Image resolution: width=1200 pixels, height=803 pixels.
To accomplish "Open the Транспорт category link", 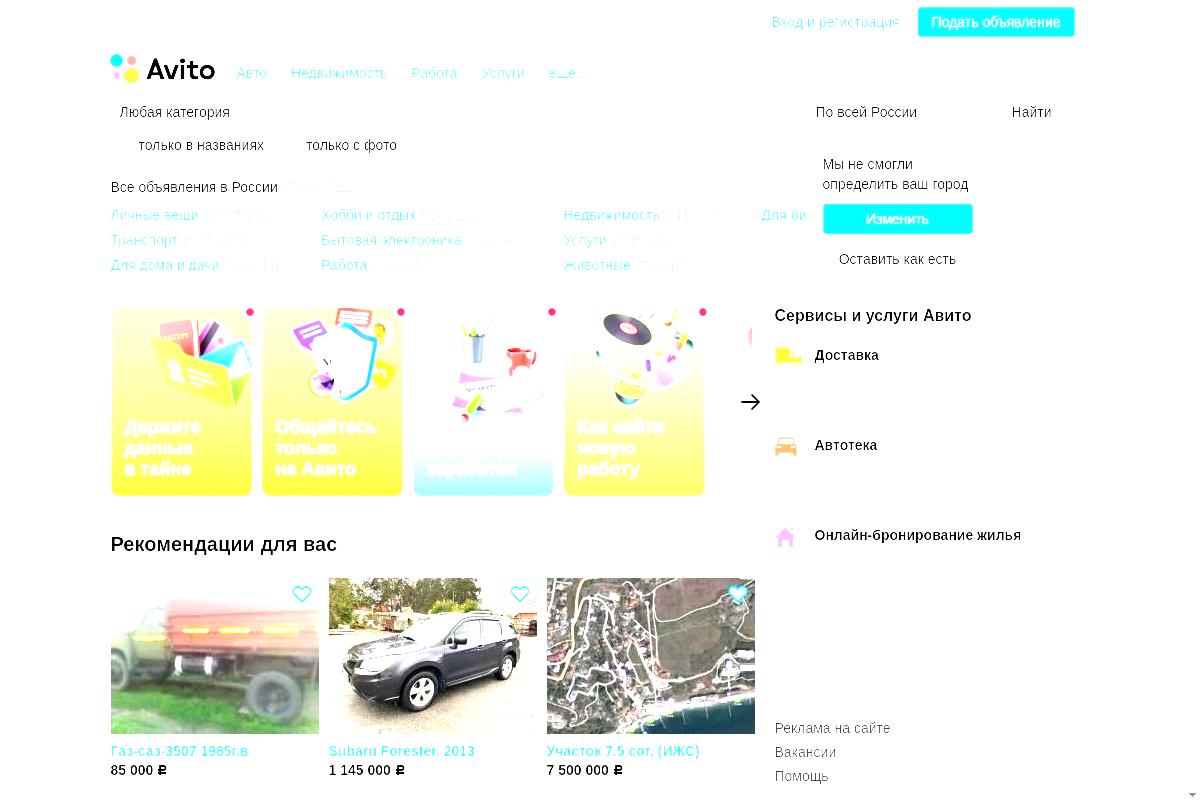I will tap(145, 240).
